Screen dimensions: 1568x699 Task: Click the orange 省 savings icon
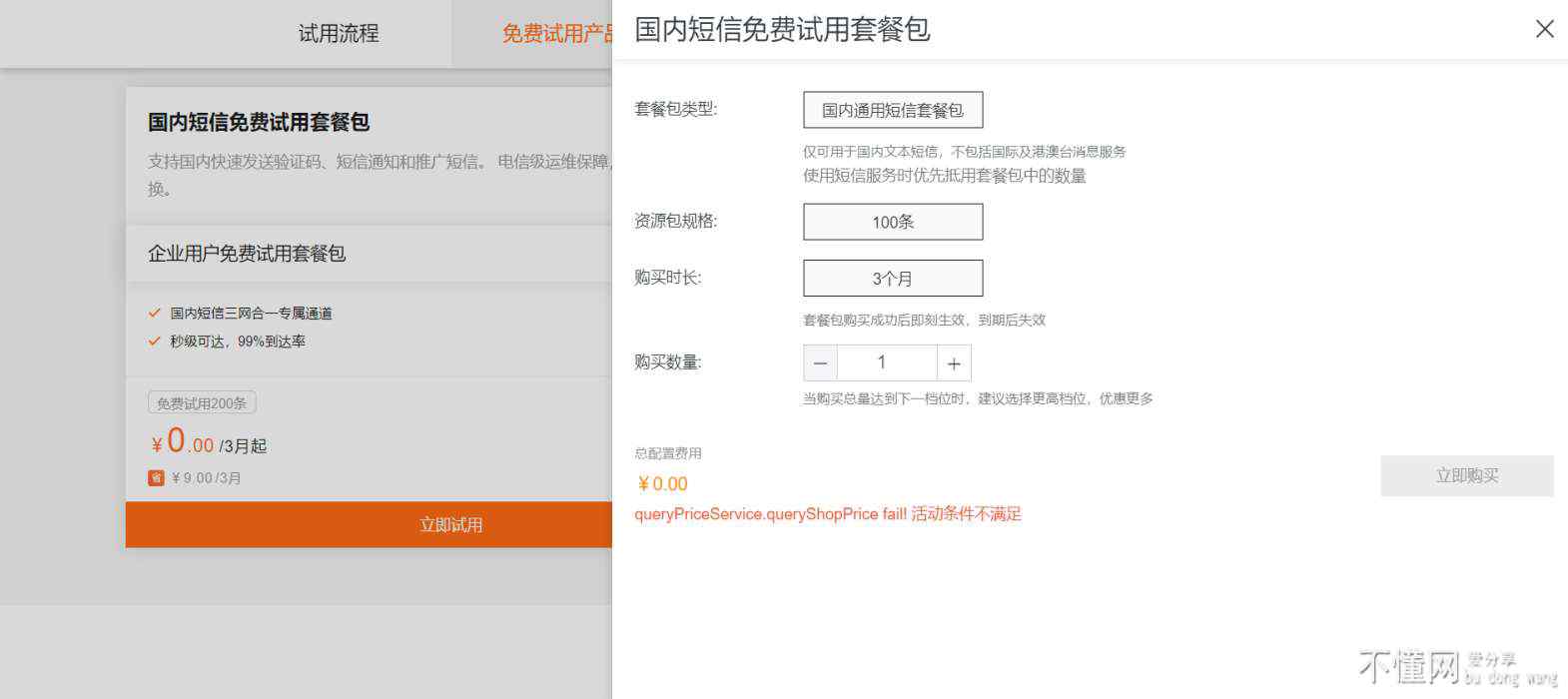click(x=156, y=478)
